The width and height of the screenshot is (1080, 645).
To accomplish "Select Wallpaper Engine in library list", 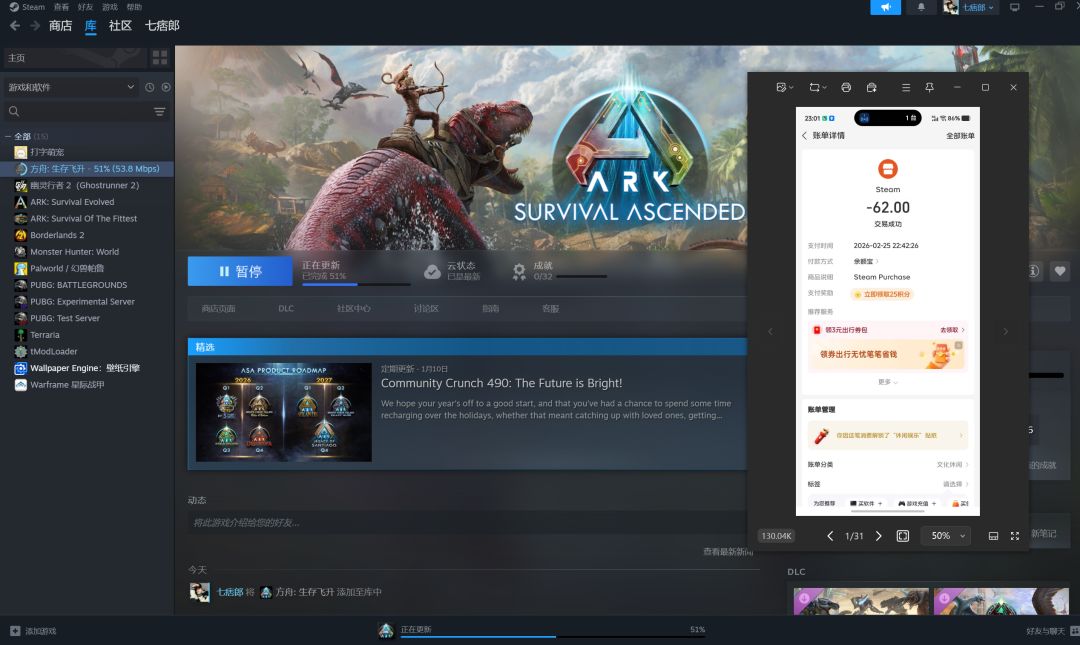I will (87, 368).
